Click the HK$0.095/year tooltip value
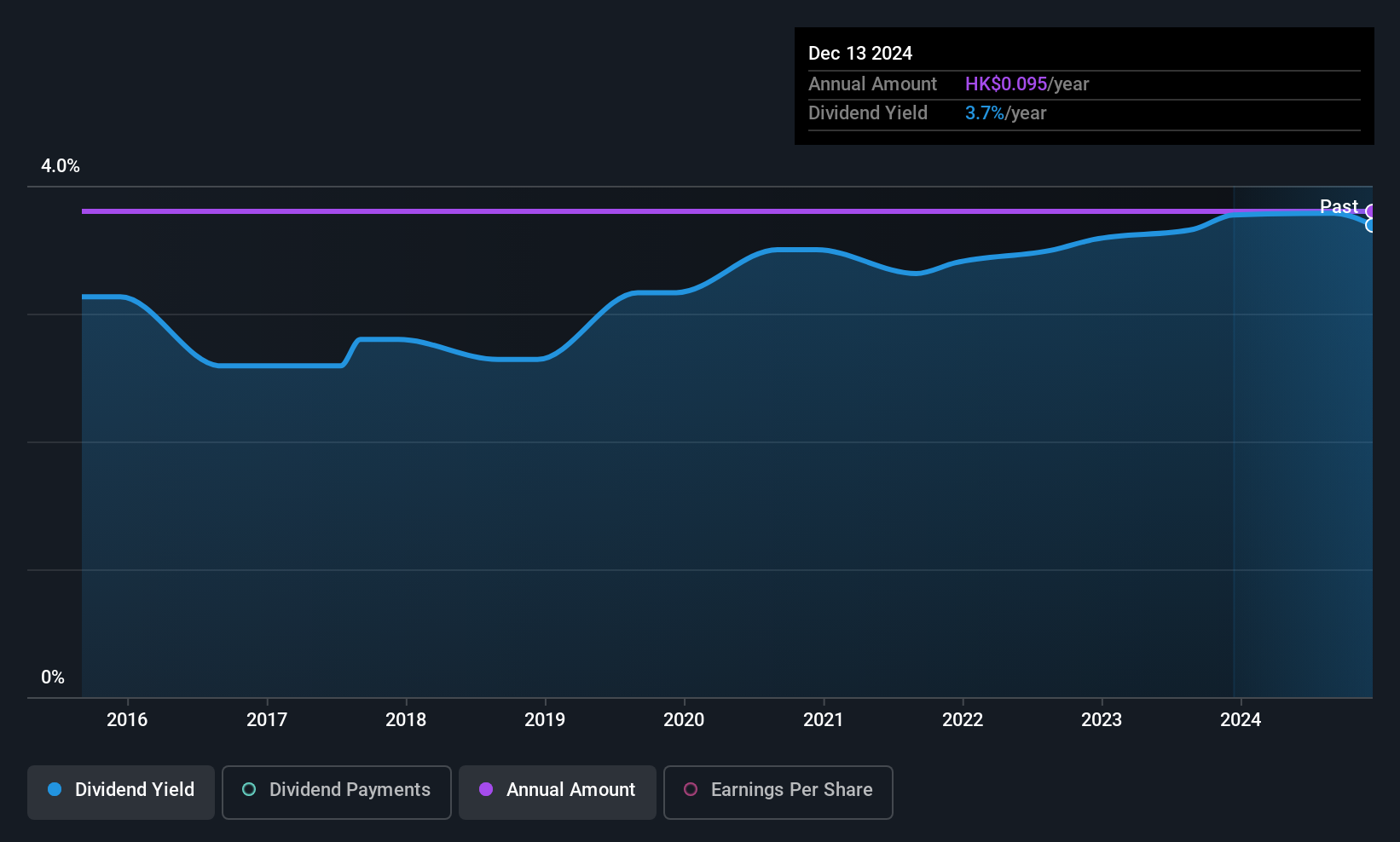 pos(1027,84)
